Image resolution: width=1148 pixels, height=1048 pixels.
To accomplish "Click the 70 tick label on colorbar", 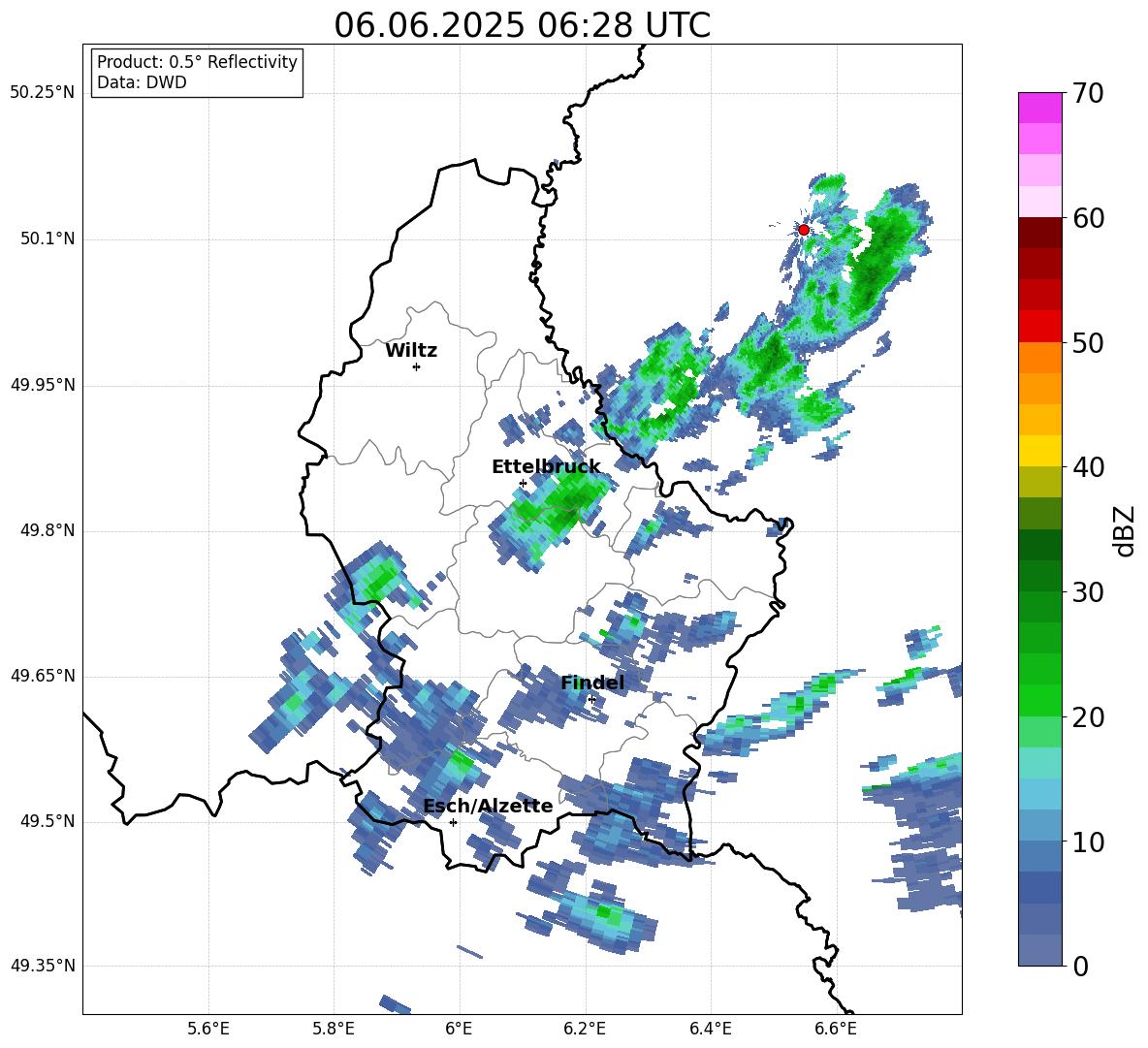I will (x=1087, y=94).
